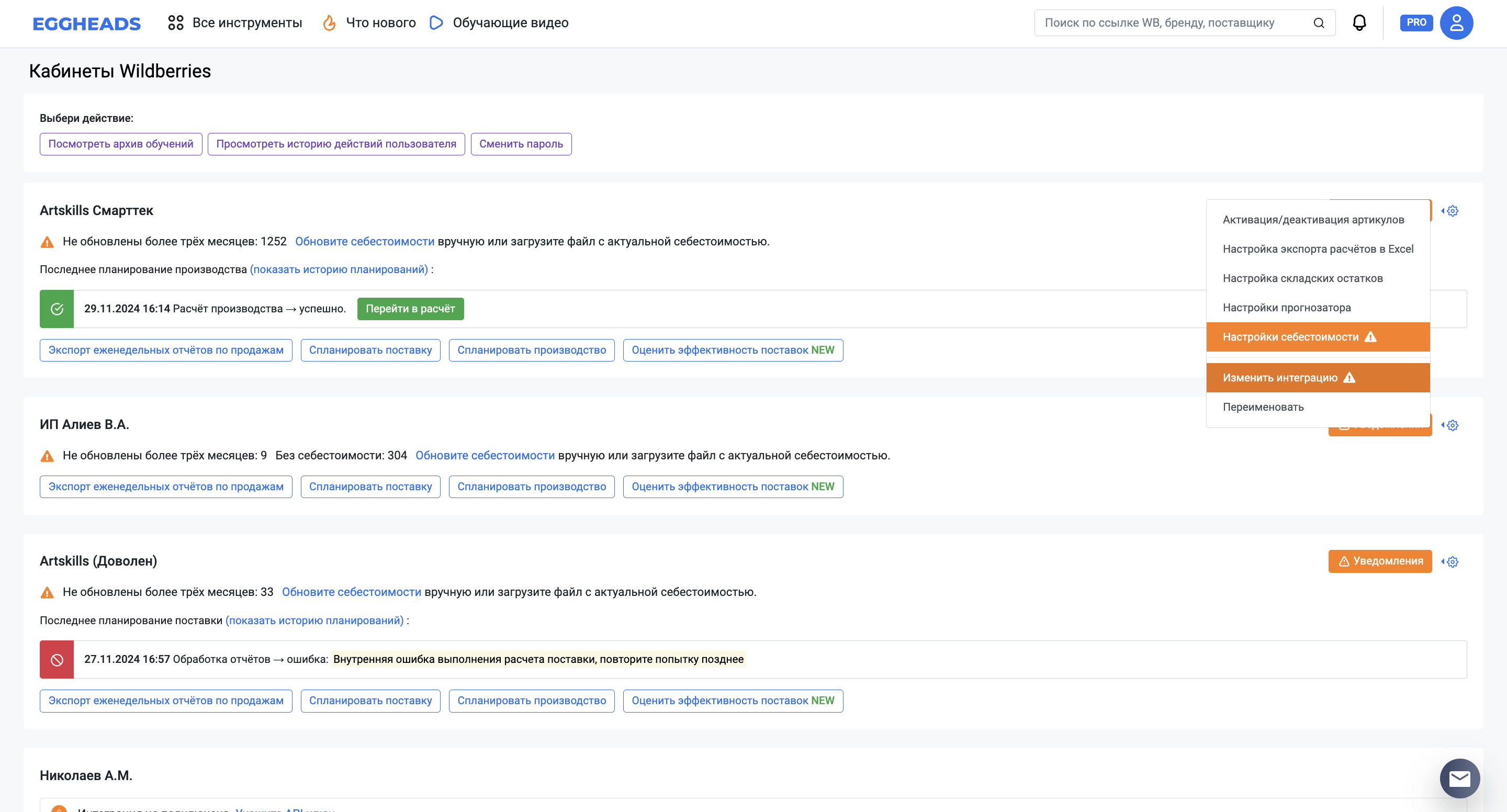
Task: Click the search magnifier icon
Action: pyautogui.click(x=1319, y=23)
